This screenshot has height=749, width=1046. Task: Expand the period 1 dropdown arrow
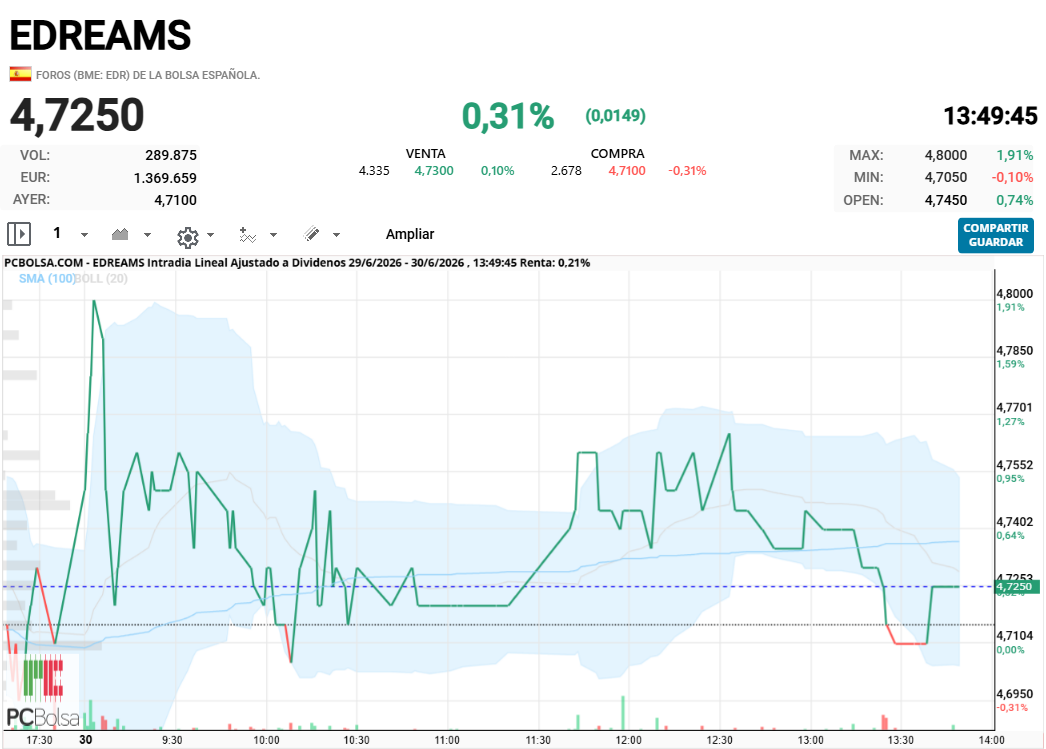click(x=84, y=235)
